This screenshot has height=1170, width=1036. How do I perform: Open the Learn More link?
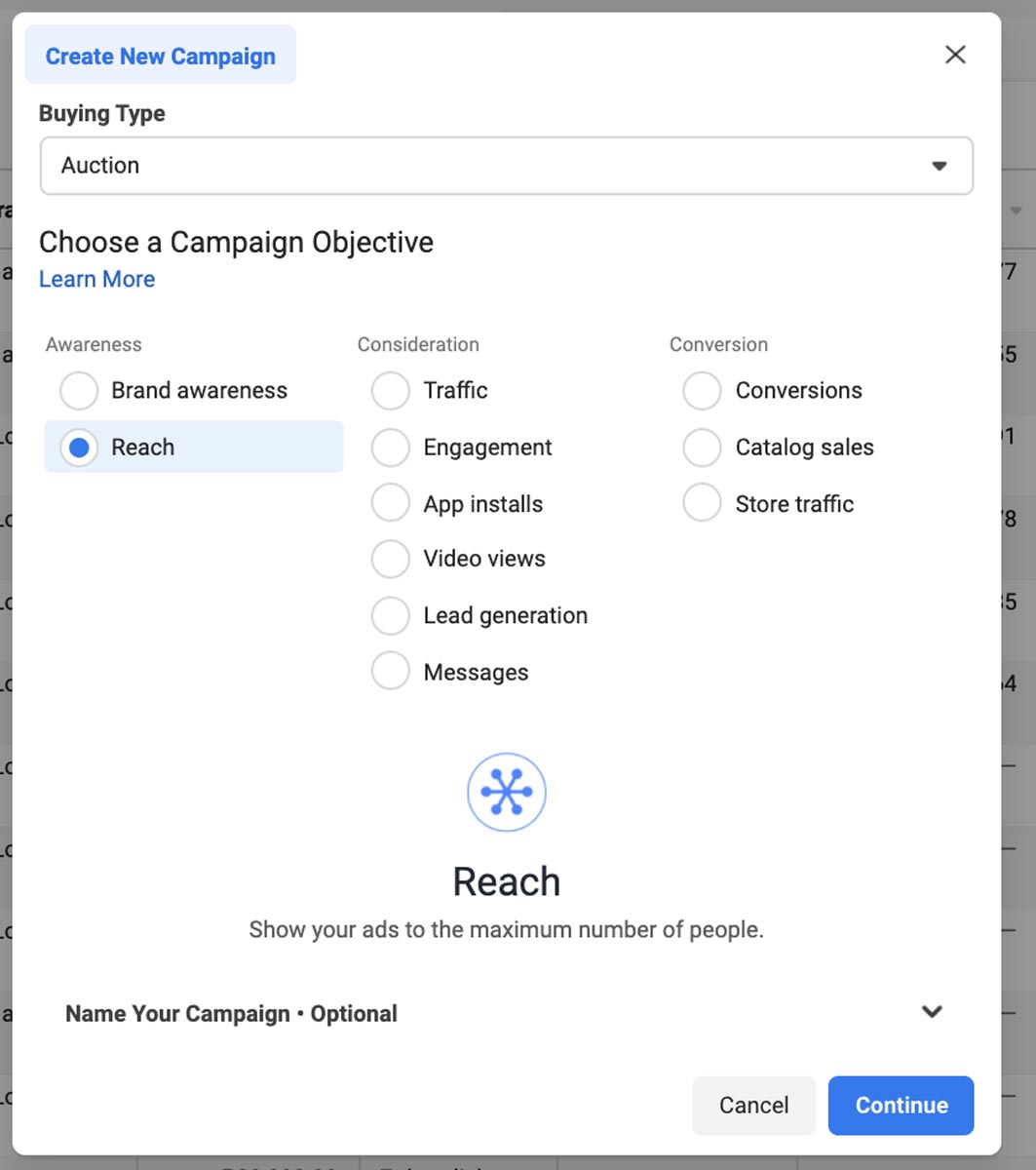(x=96, y=279)
